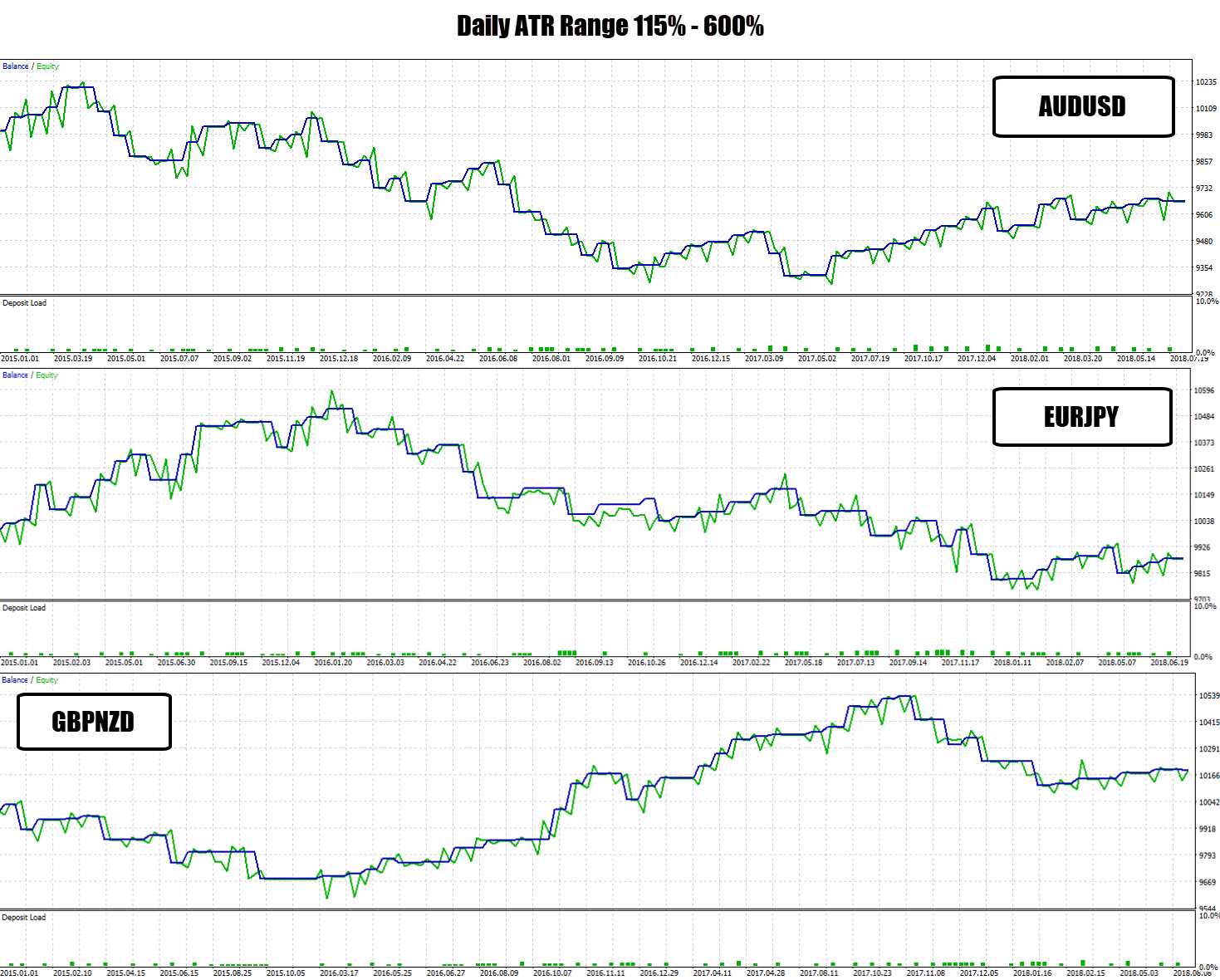Image resolution: width=1220 pixels, height=980 pixels.
Task: Click the 9983 value on the price axis
Action: click(1204, 135)
